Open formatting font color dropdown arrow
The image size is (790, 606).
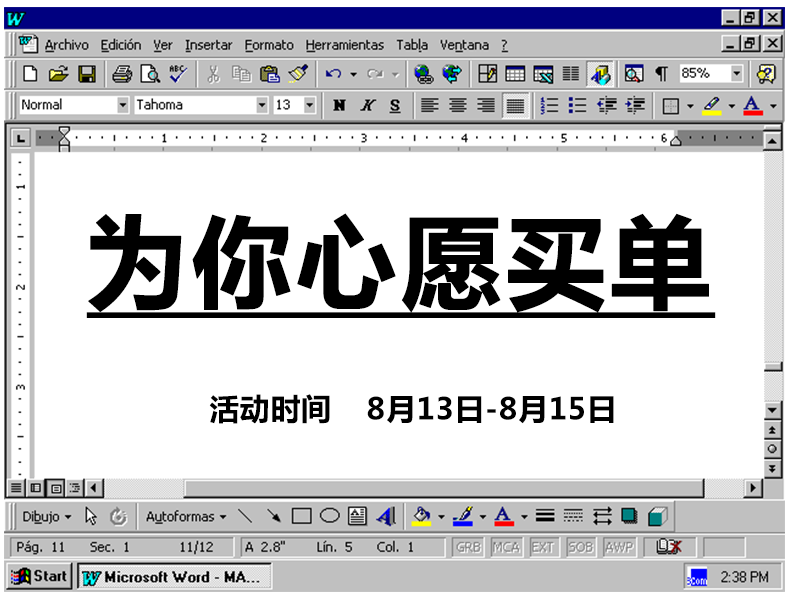[x=773, y=106]
